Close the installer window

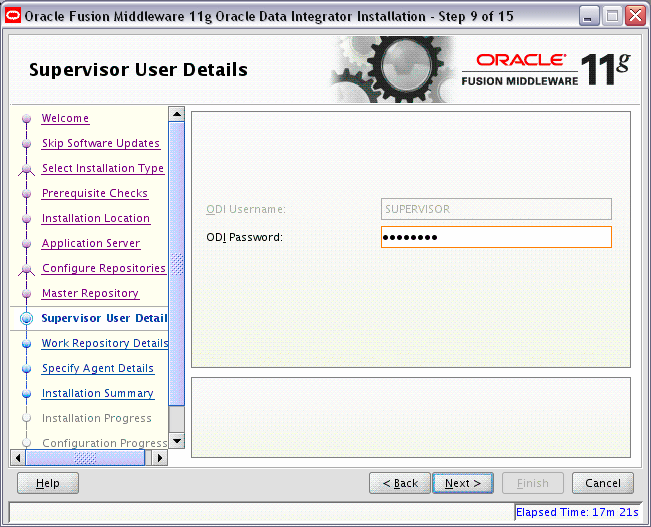point(636,16)
